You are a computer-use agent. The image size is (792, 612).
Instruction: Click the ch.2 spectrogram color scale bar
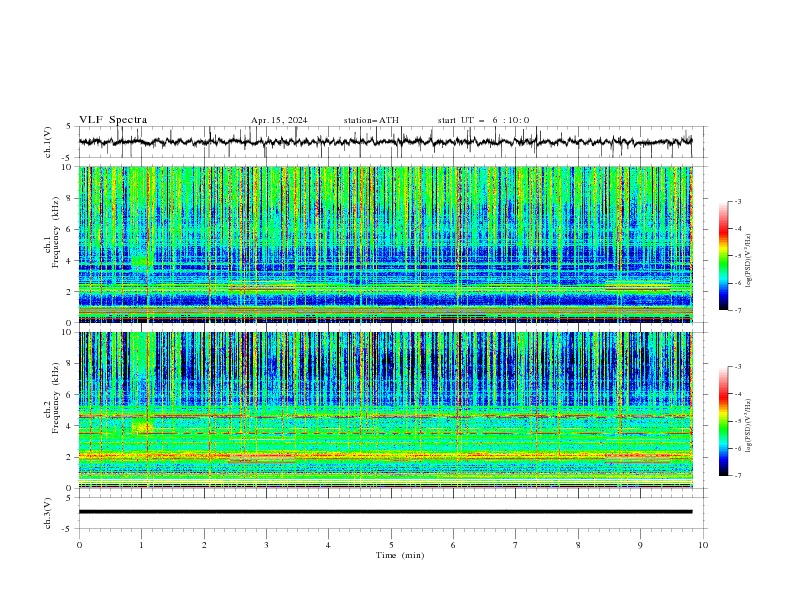(x=724, y=421)
